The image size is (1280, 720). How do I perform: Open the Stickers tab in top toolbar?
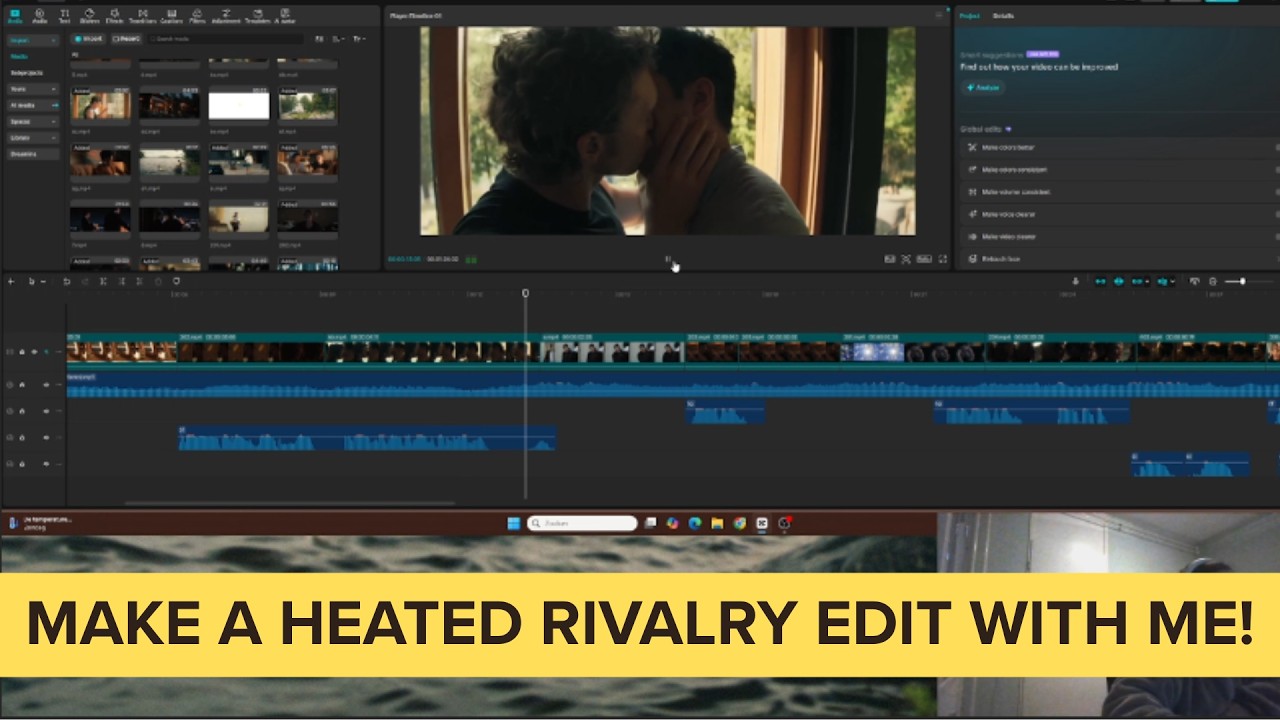tap(89, 16)
